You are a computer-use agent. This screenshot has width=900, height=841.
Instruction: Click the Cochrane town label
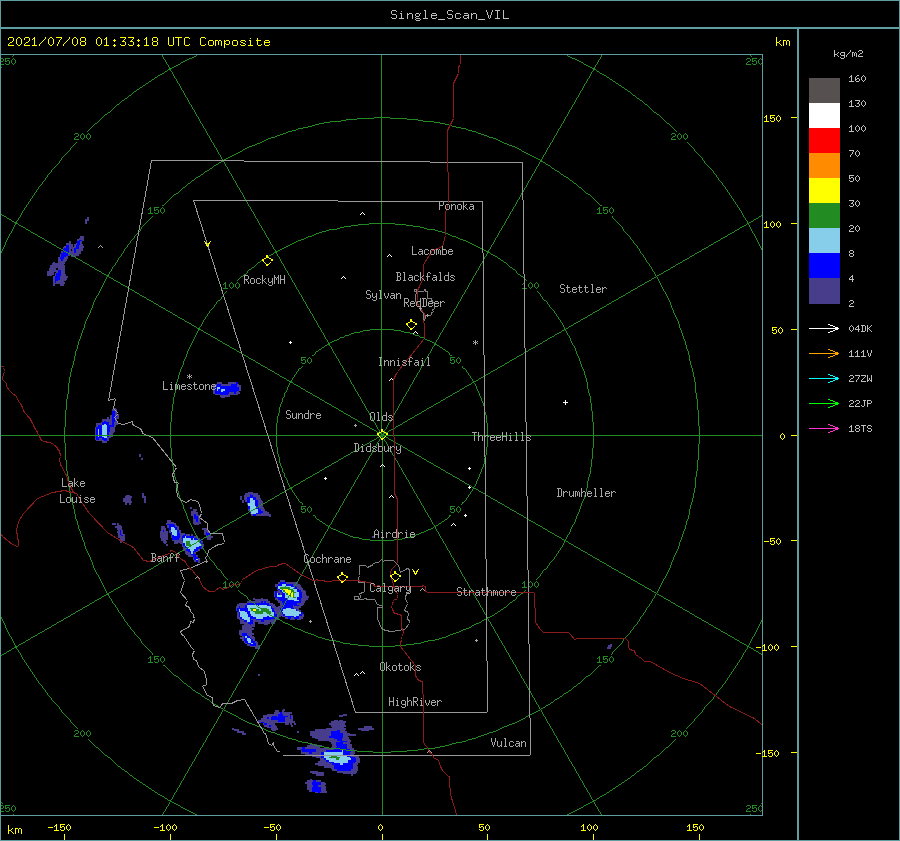(327, 559)
